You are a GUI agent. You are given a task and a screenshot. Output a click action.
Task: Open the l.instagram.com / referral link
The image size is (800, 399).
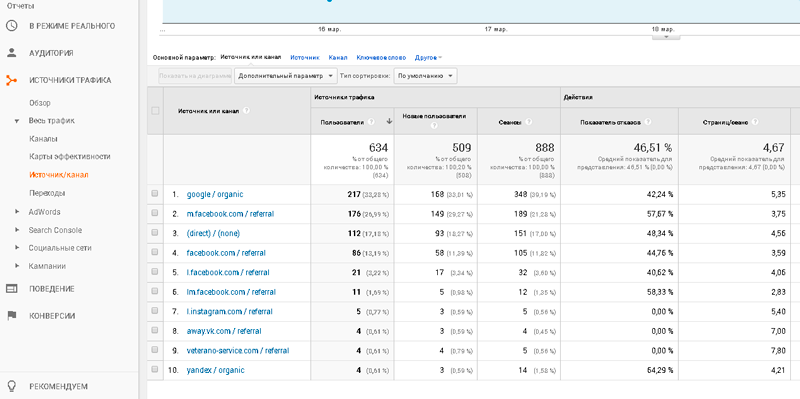point(230,311)
